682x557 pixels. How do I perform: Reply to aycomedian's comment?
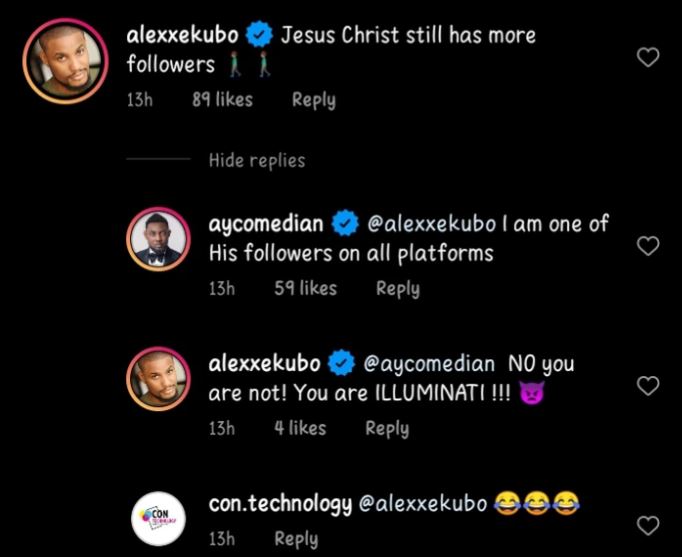pyautogui.click(x=397, y=288)
